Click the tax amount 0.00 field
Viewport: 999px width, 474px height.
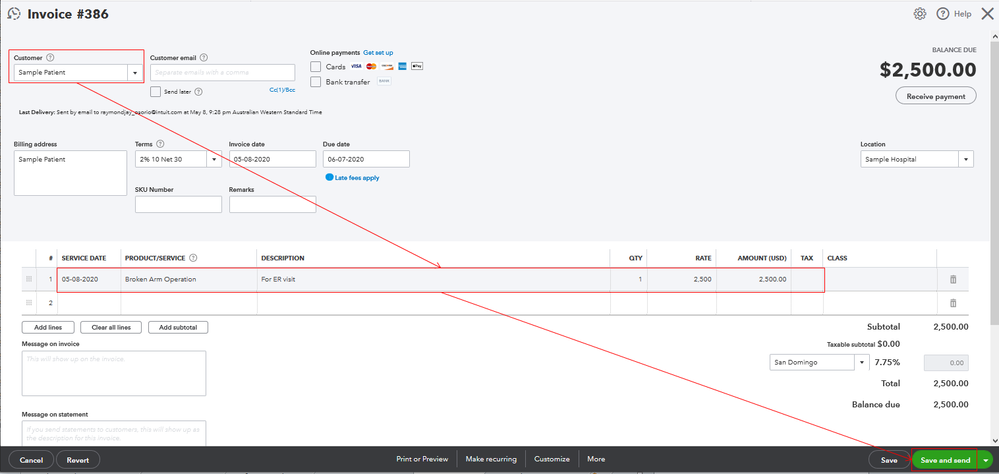point(945,363)
